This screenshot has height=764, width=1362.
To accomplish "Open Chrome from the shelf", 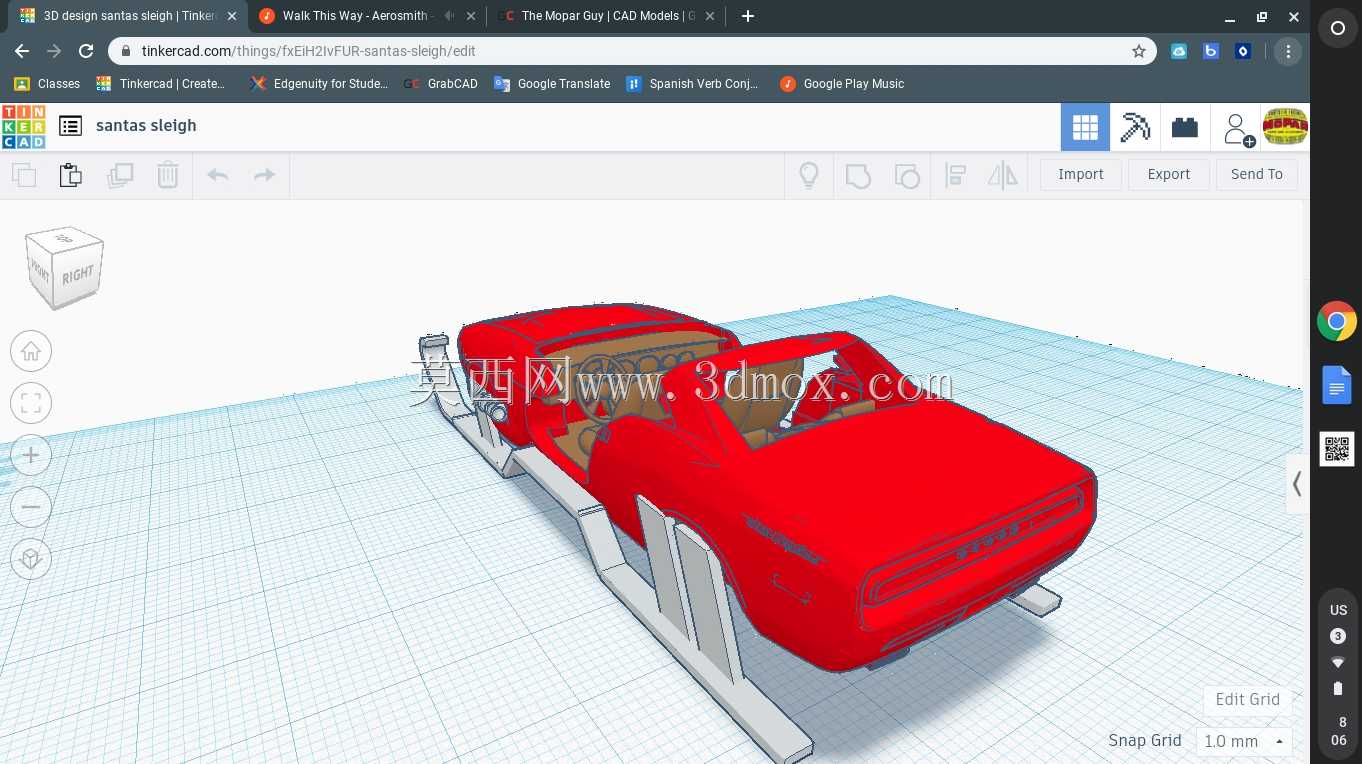I will (x=1337, y=322).
